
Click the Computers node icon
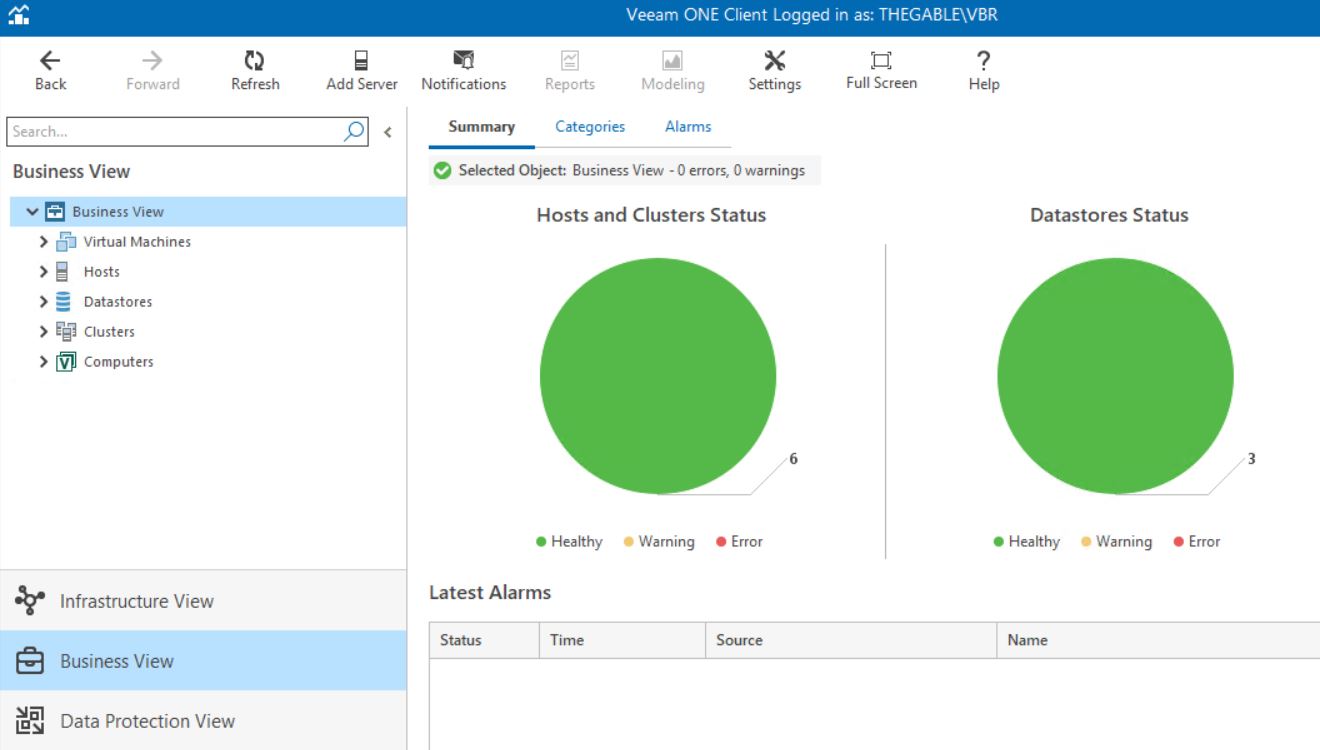click(x=66, y=361)
